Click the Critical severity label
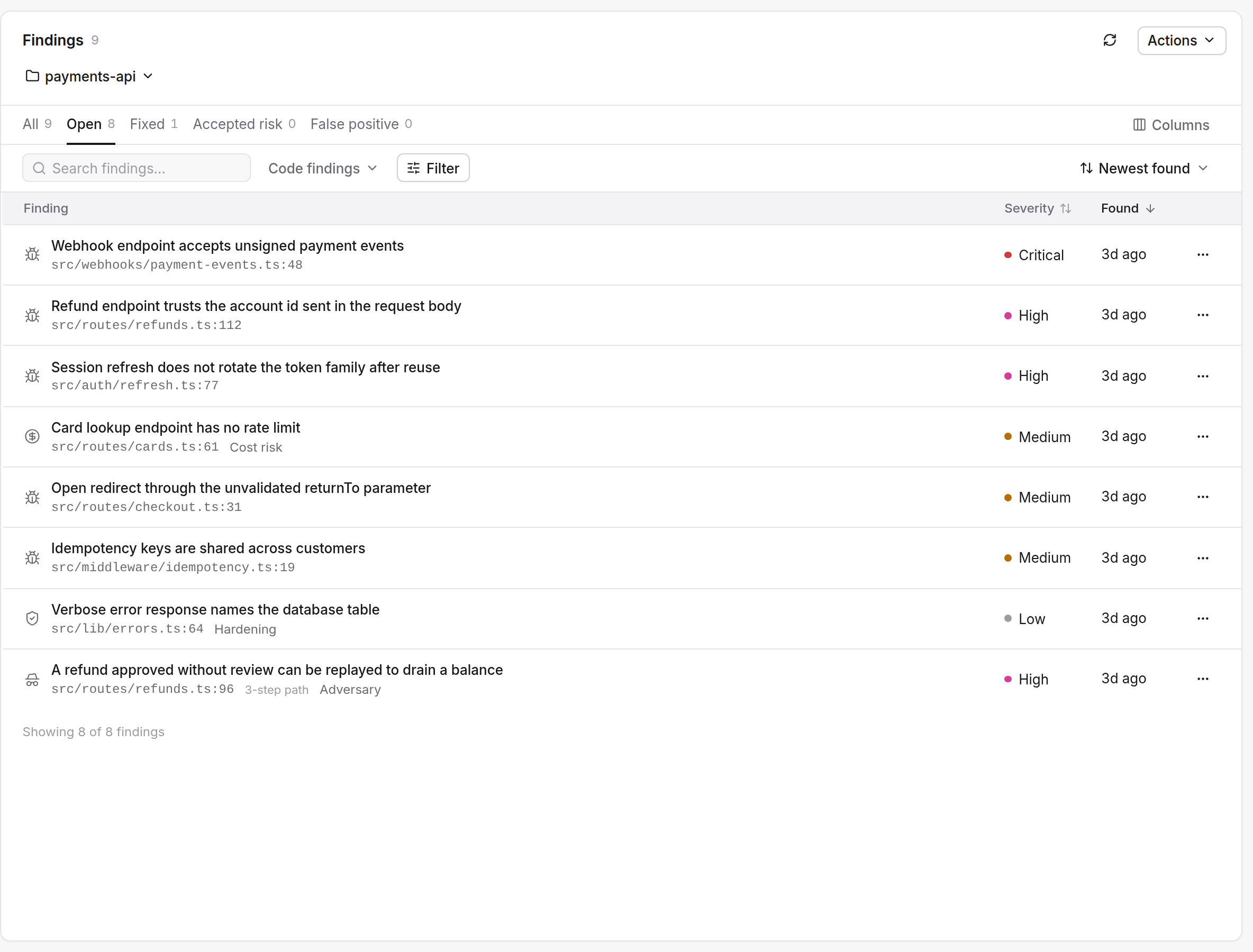Screen dimensions: 1253x952 [1041, 255]
